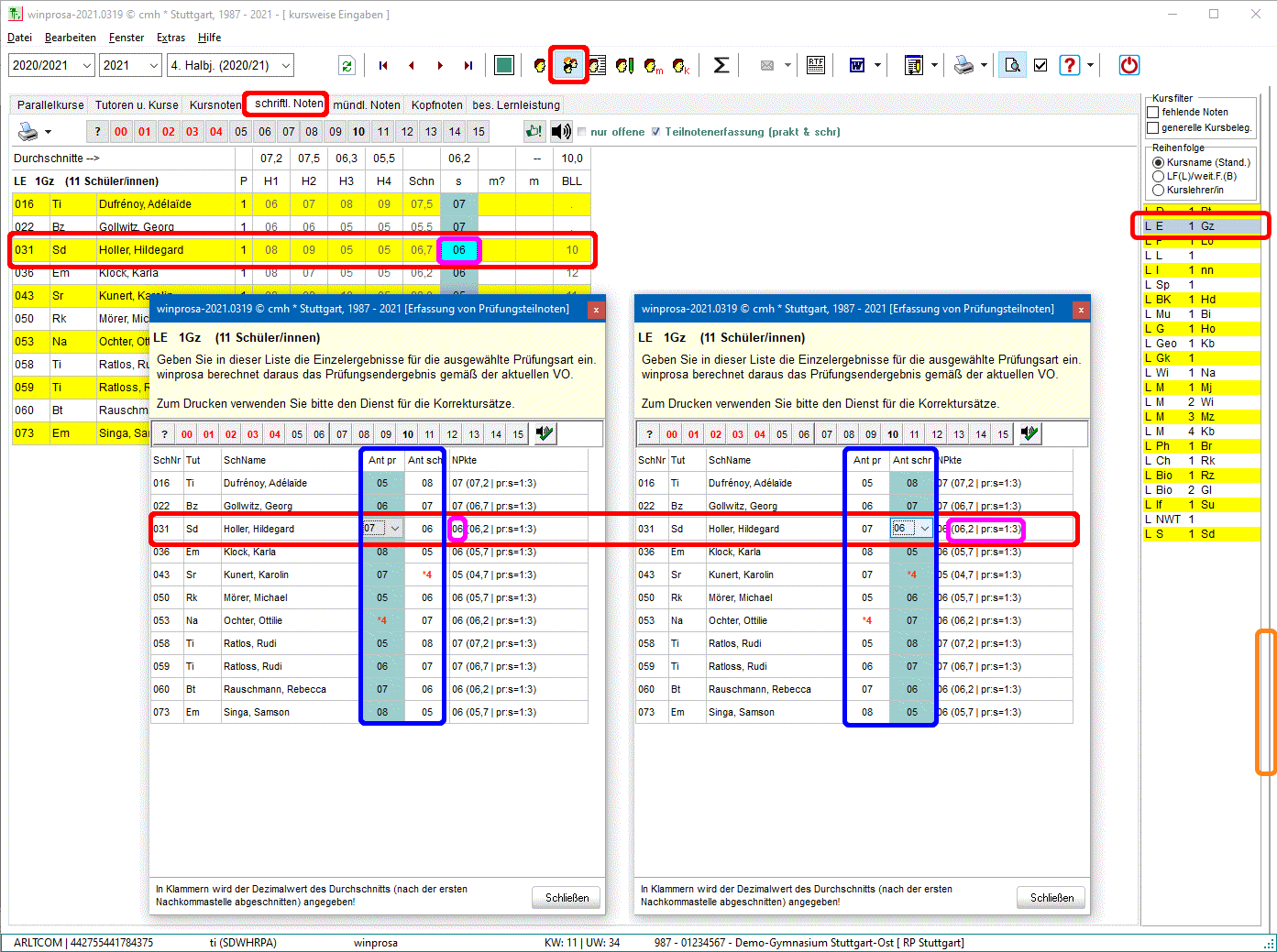Open the Extras menu
This screenshot has height=952, width=1277.
(171, 38)
